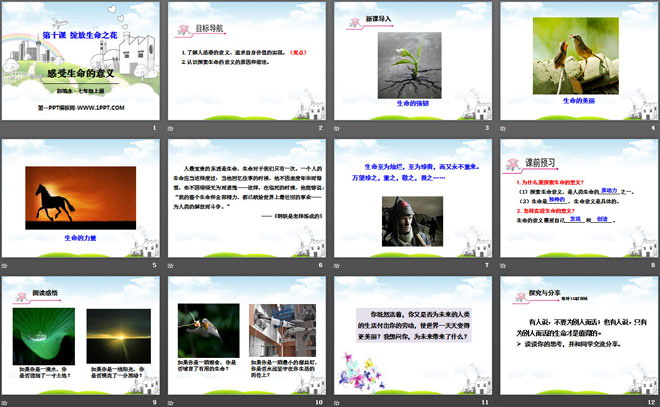Image resolution: width=660 pixels, height=407 pixels.
Task: Select slide 4 thumbnail with two birds
Action: point(579,61)
